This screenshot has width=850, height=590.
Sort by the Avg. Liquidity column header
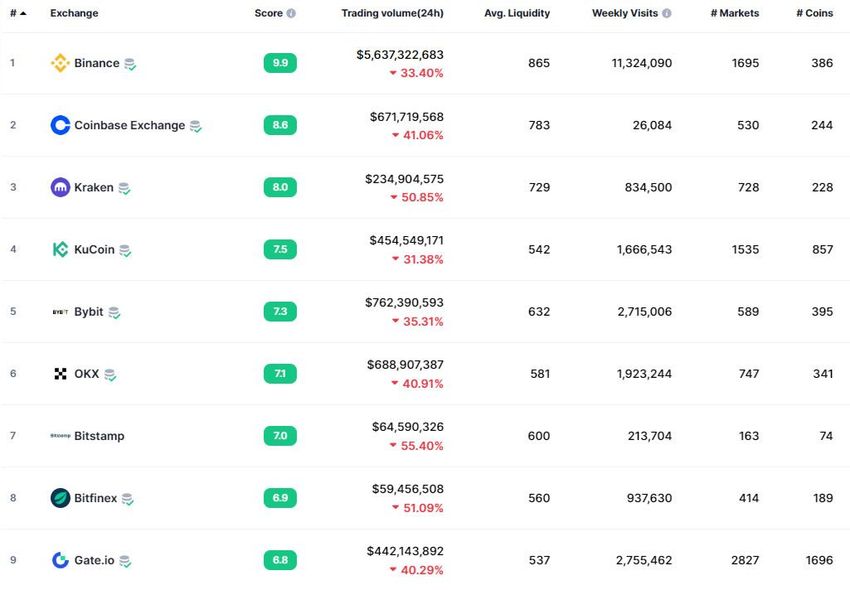(x=516, y=13)
